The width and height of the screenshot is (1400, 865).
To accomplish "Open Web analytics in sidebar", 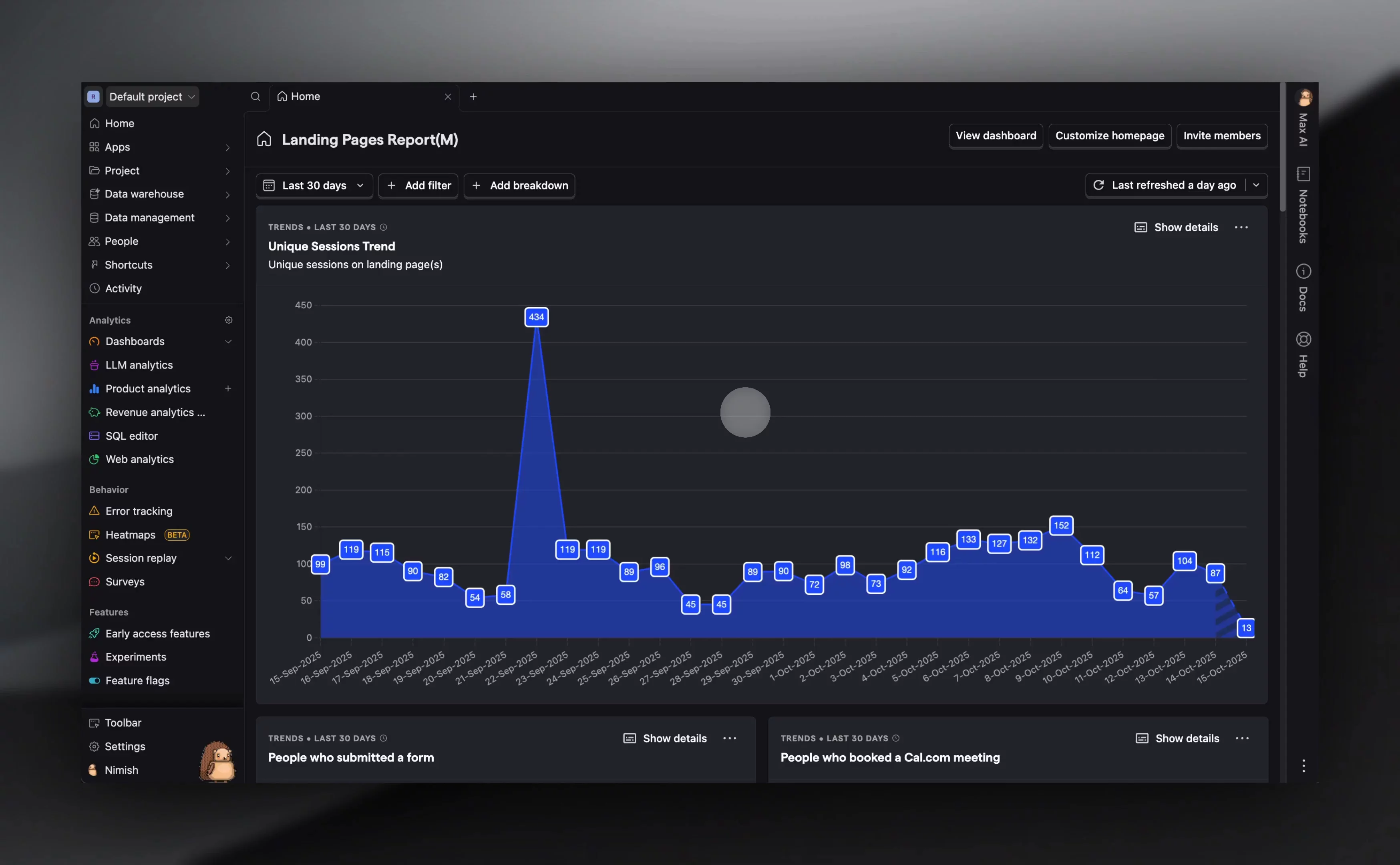I will coord(139,459).
